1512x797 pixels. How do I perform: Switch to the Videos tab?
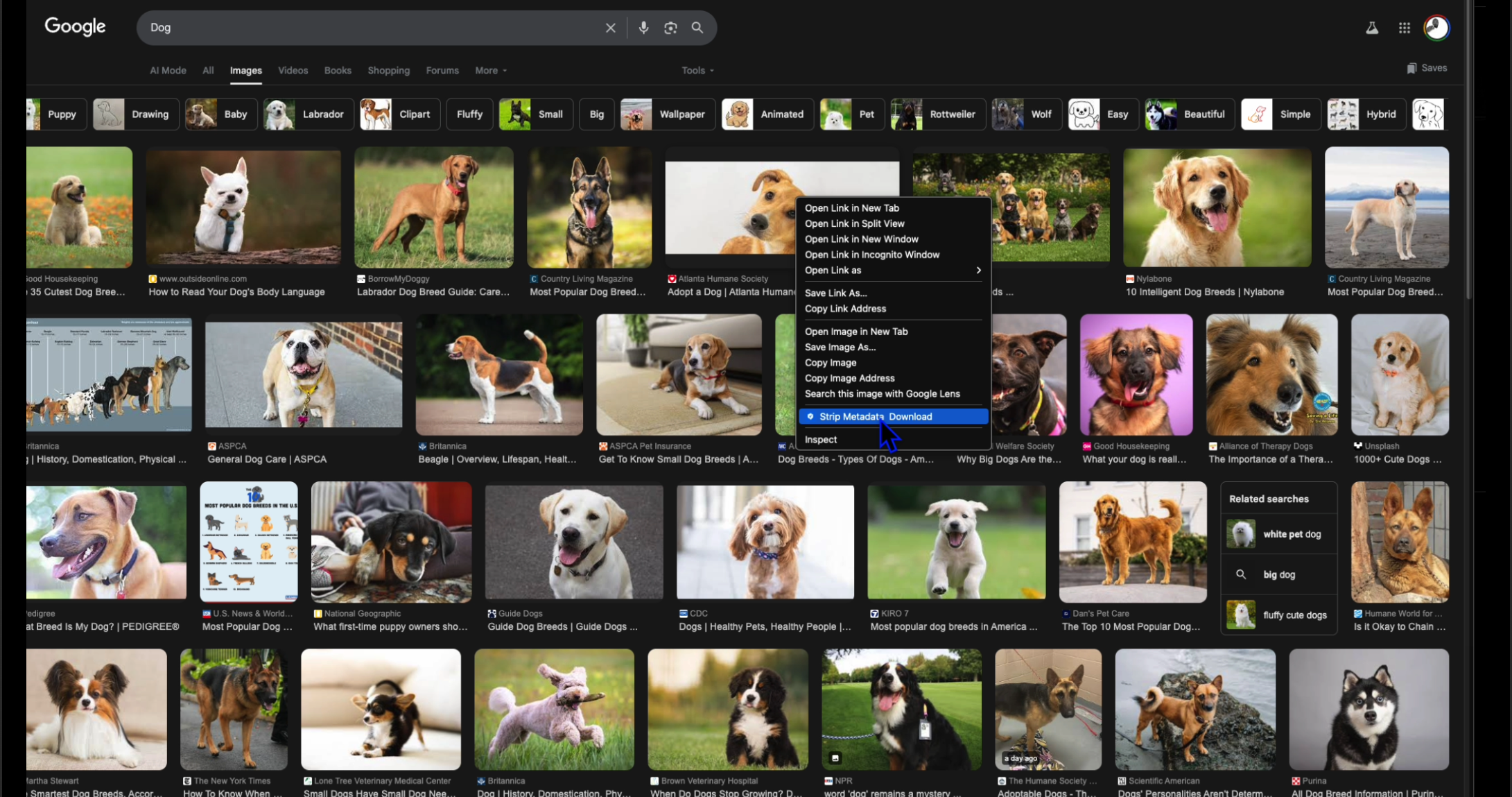coord(293,71)
